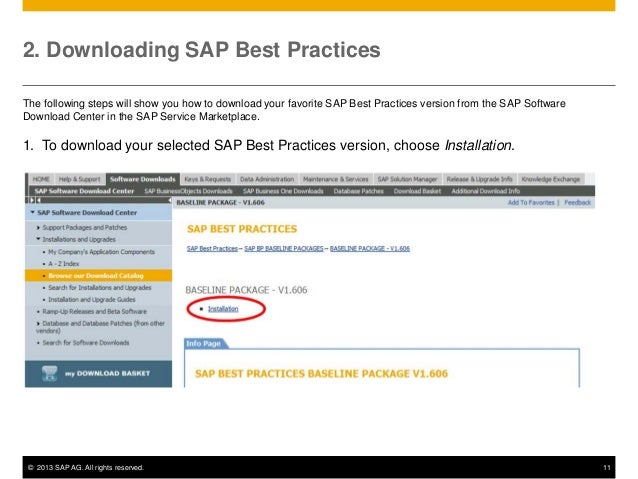638x479 pixels.
Task: Open the HOME tab
Action: pyautogui.click(x=41, y=179)
